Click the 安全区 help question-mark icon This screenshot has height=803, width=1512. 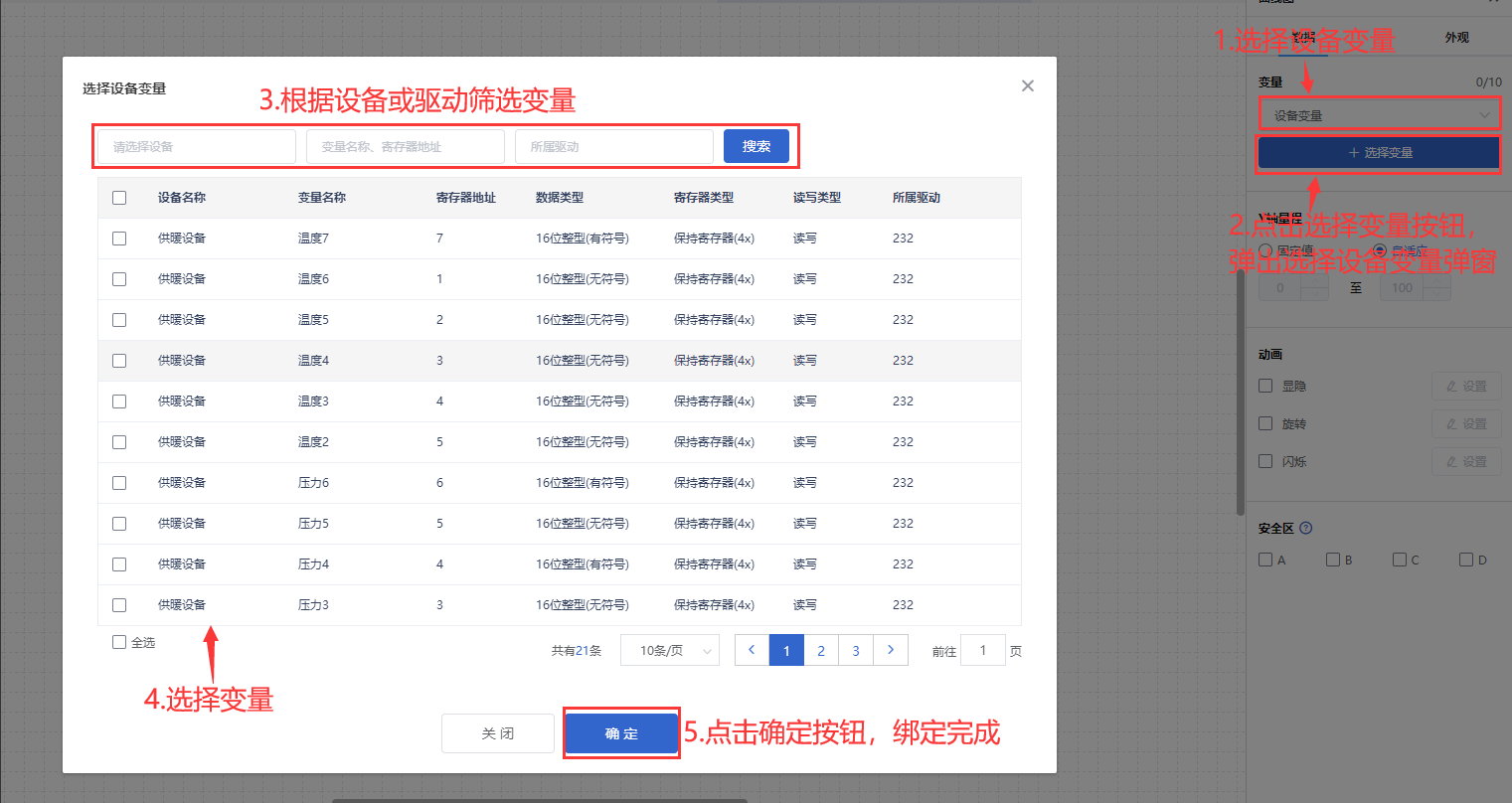coord(1306,529)
